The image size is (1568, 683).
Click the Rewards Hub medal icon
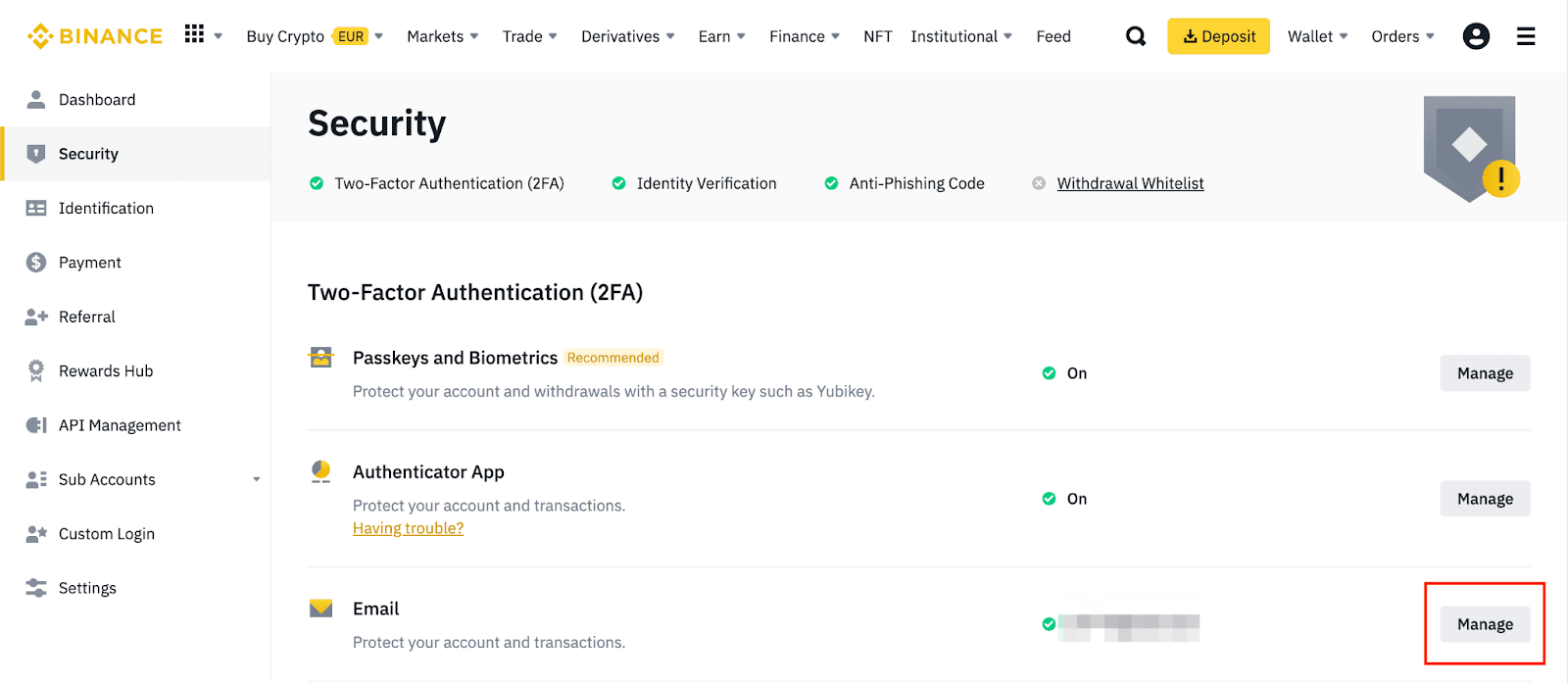[x=36, y=370]
